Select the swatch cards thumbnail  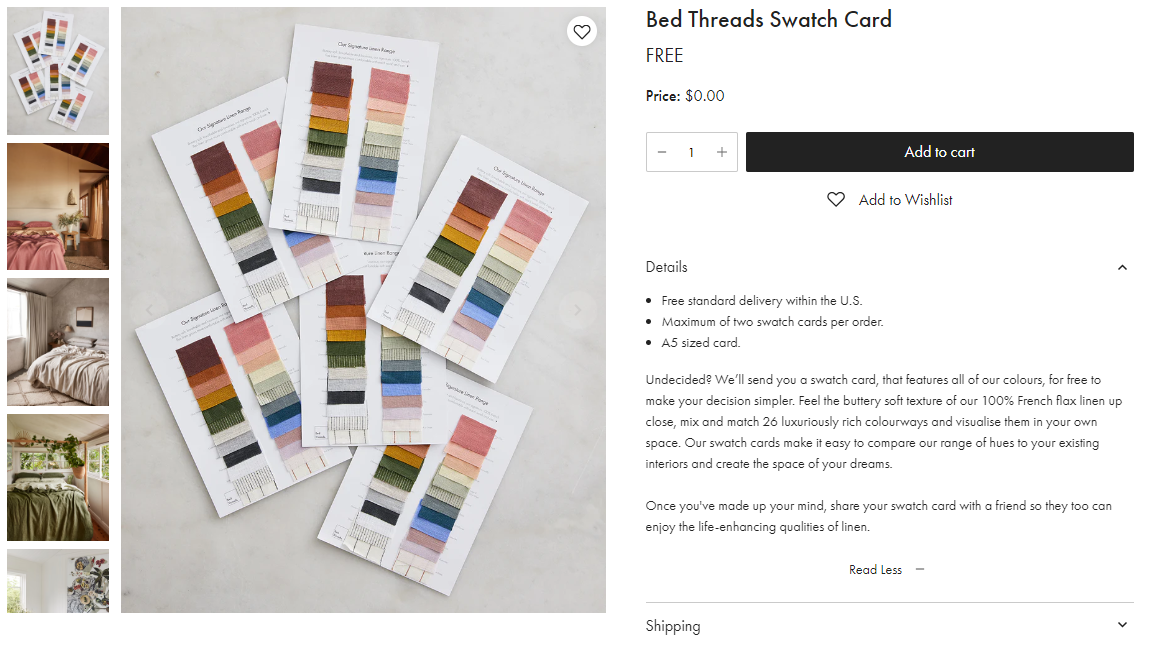pos(58,71)
